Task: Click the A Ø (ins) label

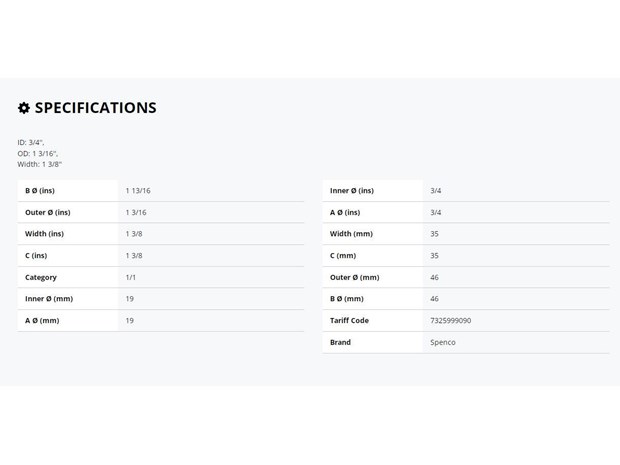Action: [345, 212]
